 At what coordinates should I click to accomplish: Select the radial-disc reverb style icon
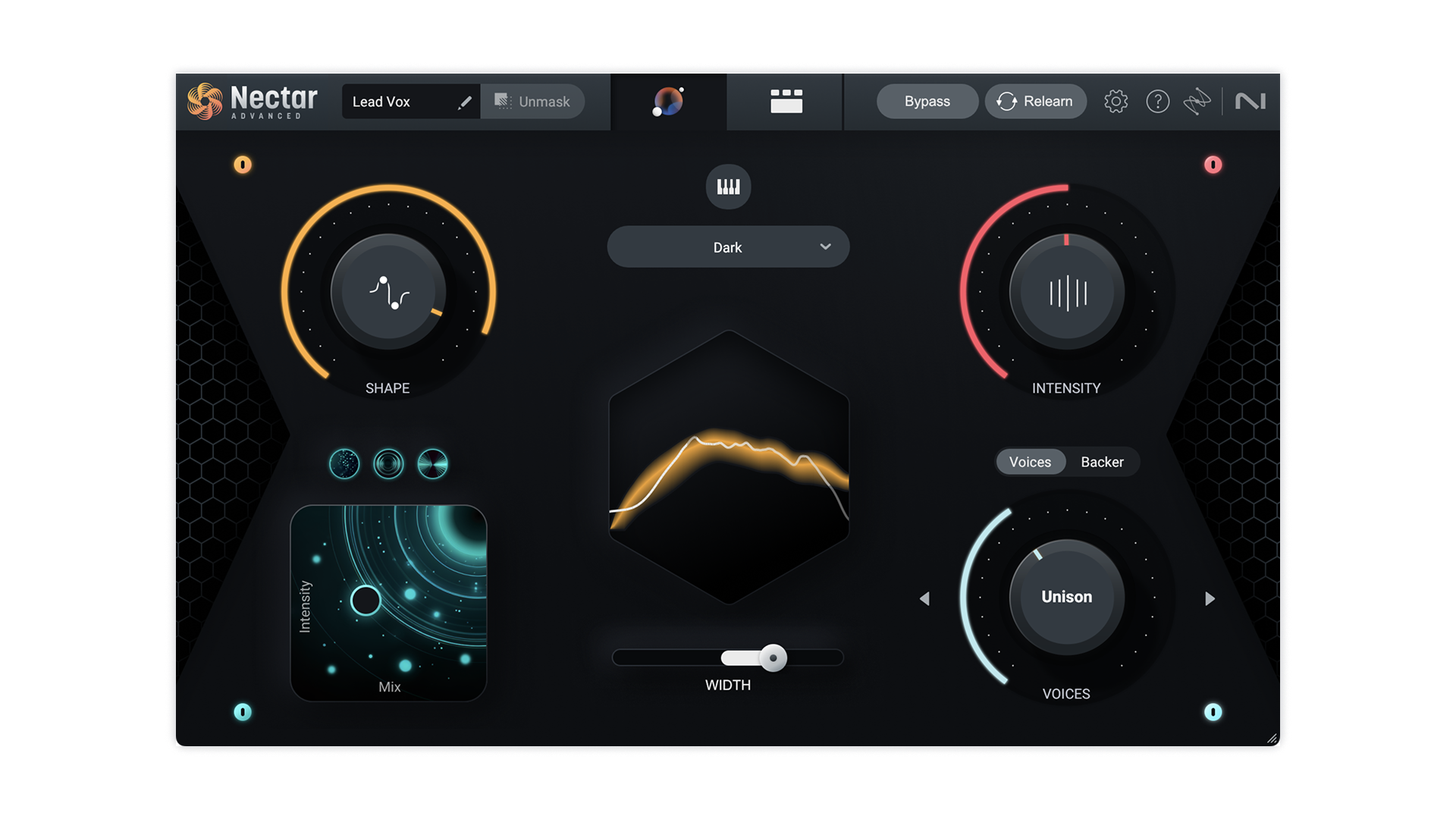pos(432,463)
